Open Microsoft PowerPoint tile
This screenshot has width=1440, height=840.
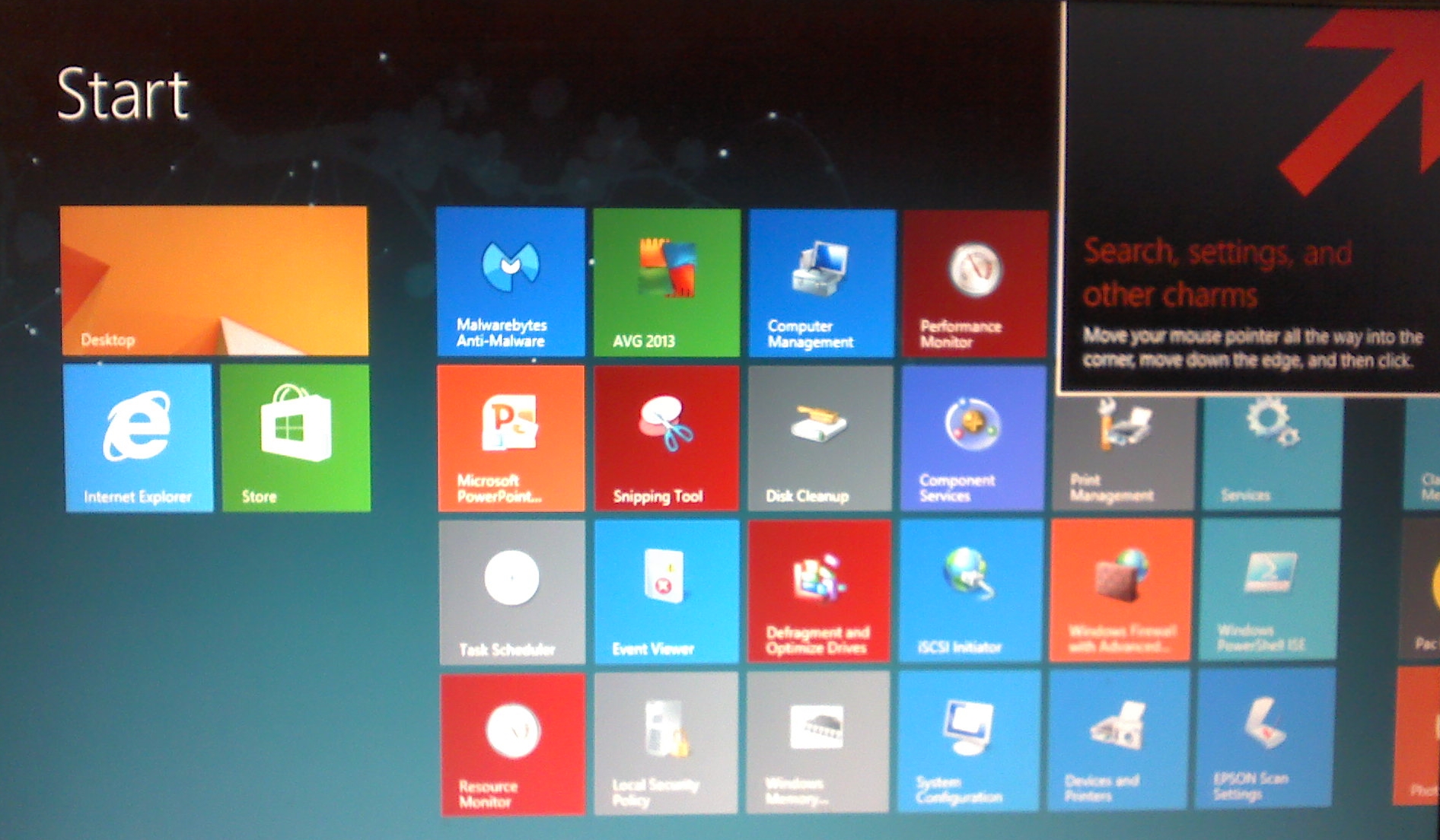511,438
